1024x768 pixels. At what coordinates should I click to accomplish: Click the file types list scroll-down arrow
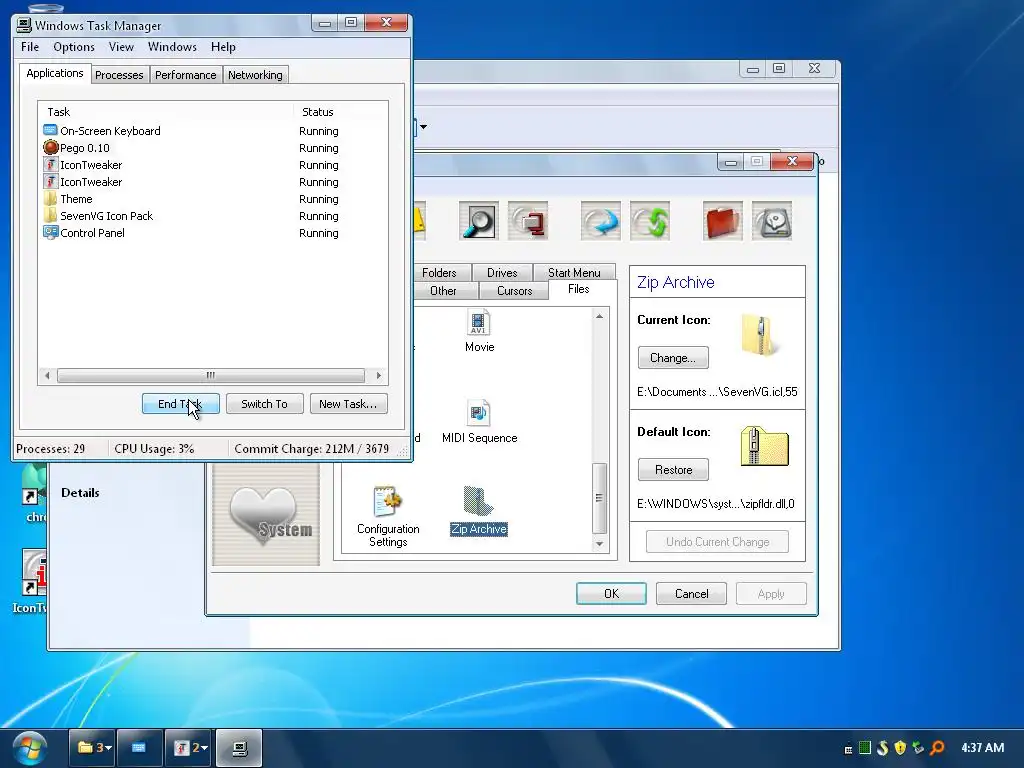(x=600, y=543)
